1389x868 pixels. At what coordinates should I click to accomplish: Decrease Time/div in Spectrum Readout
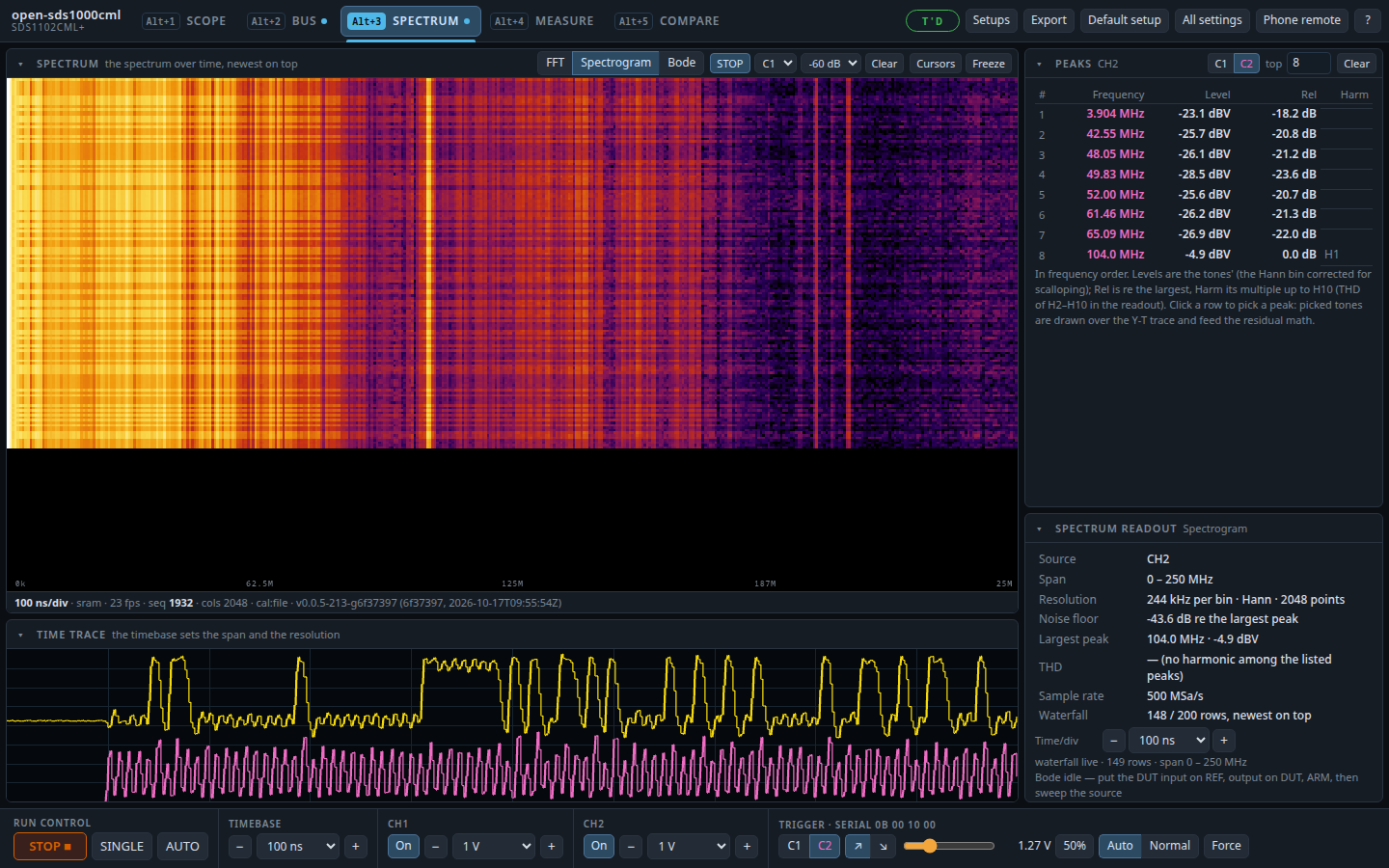click(x=1114, y=741)
